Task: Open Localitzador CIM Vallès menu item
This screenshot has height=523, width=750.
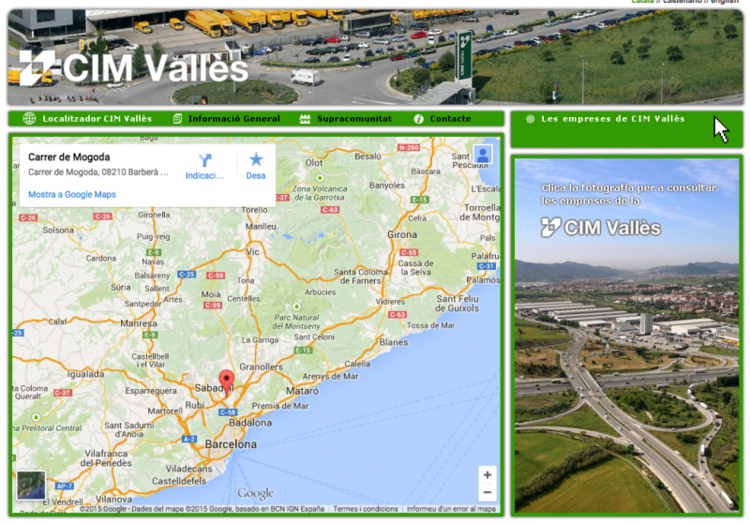Action: tap(97, 119)
